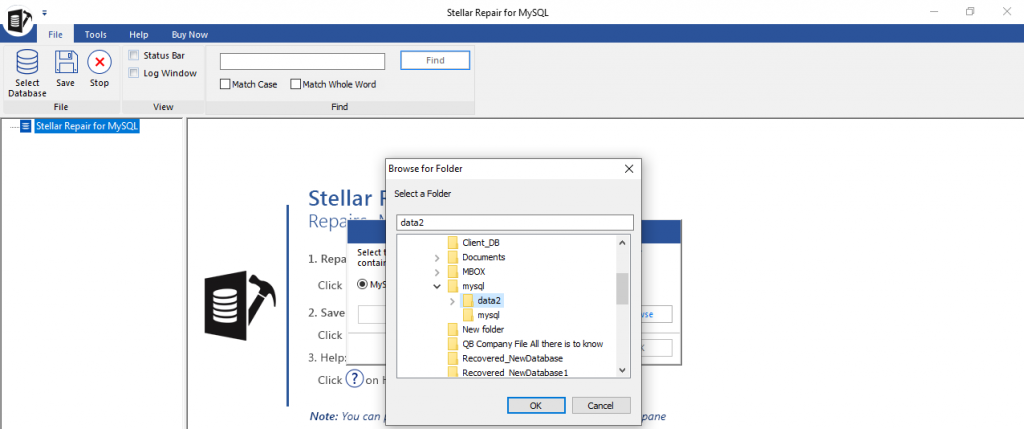Image resolution: width=1024 pixels, height=429 pixels.
Task: Click the folder name field showing data2
Action: tap(515, 223)
